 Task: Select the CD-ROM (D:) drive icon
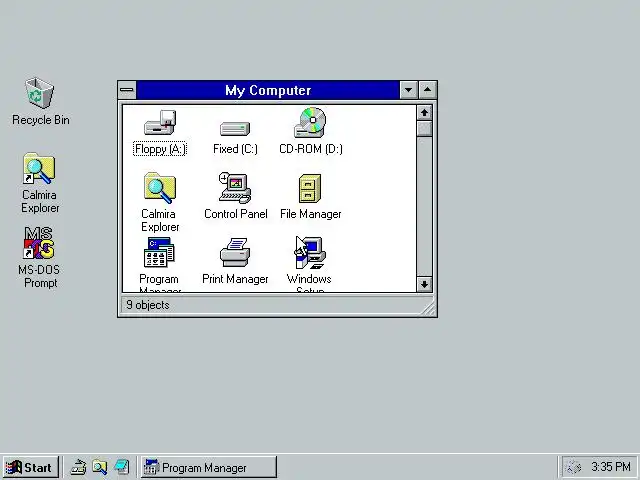(x=310, y=122)
